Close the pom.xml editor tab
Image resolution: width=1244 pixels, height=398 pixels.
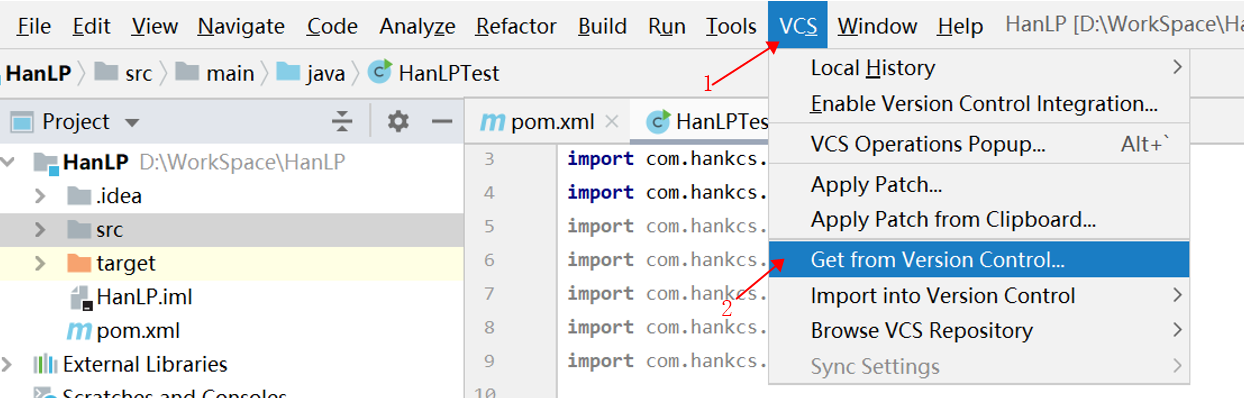[x=612, y=122]
